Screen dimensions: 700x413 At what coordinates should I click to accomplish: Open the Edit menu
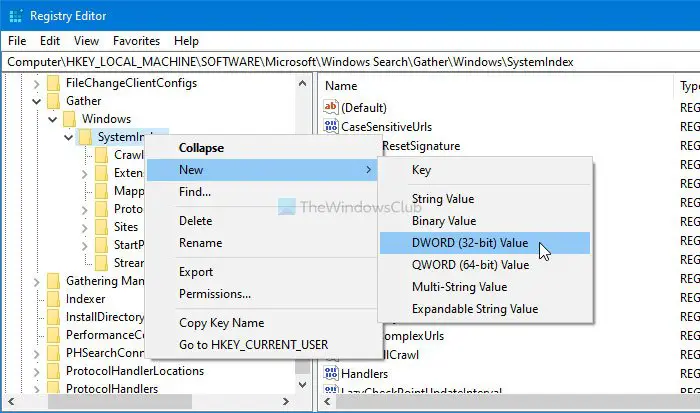[50, 41]
